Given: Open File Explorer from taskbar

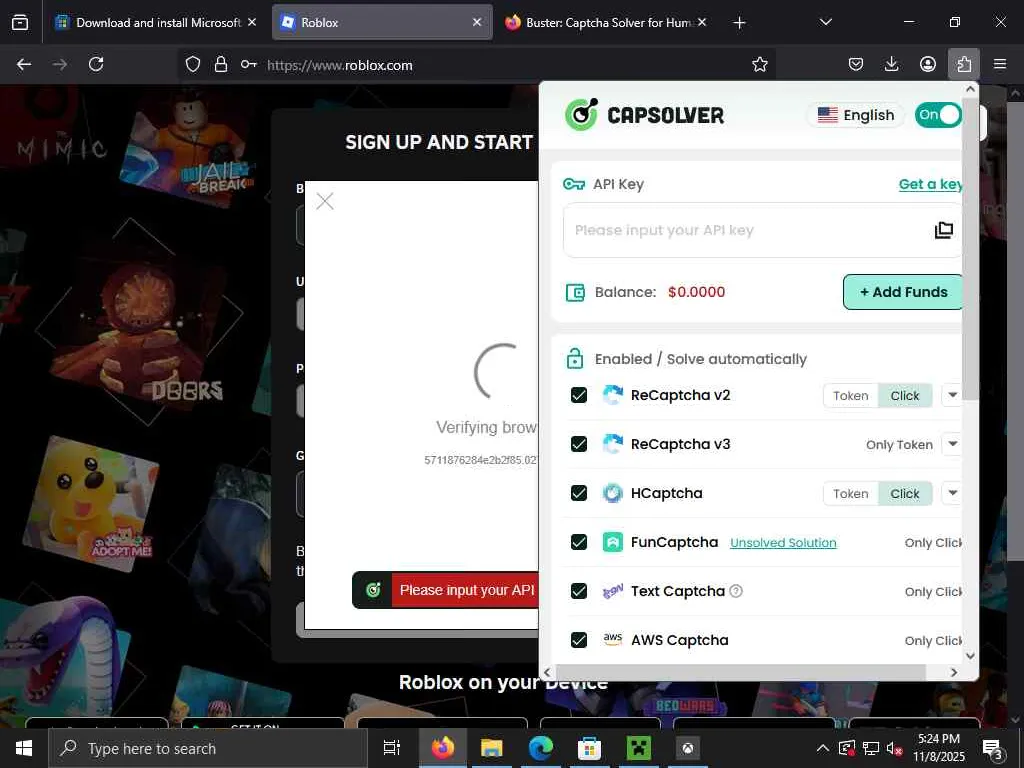Looking at the screenshot, I should 491,748.
